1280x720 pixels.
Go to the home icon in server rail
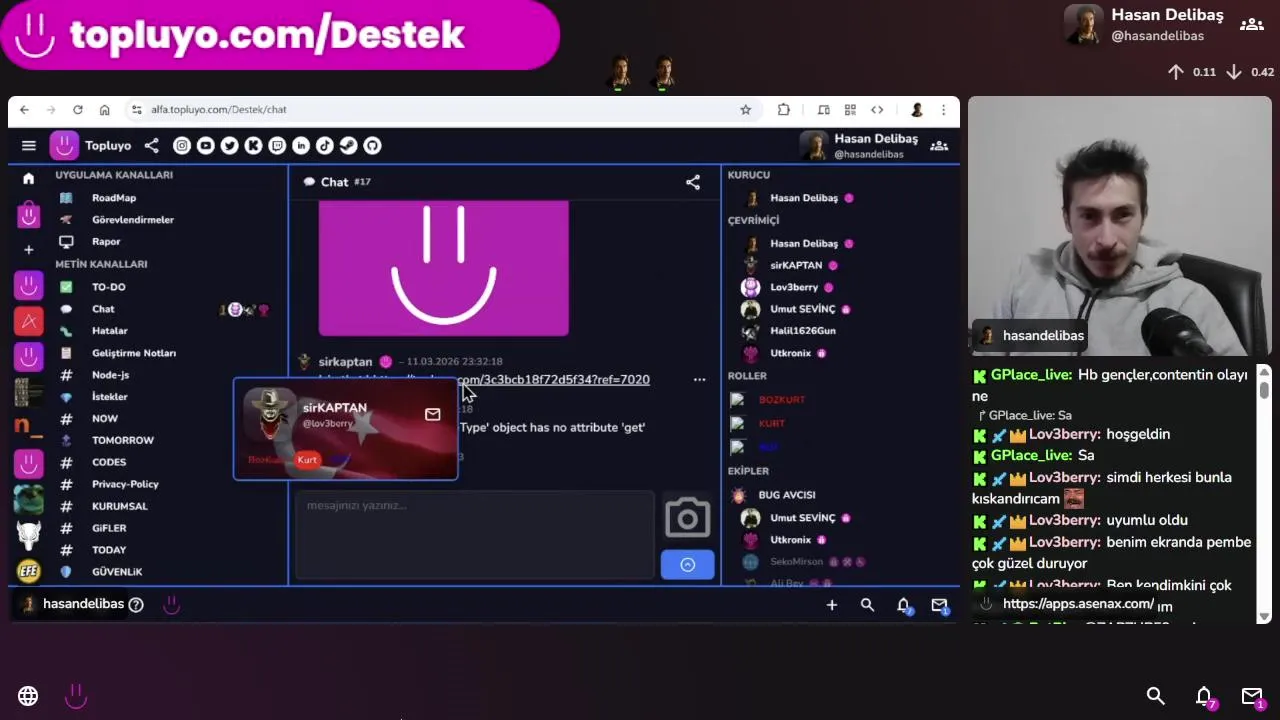point(28,178)
